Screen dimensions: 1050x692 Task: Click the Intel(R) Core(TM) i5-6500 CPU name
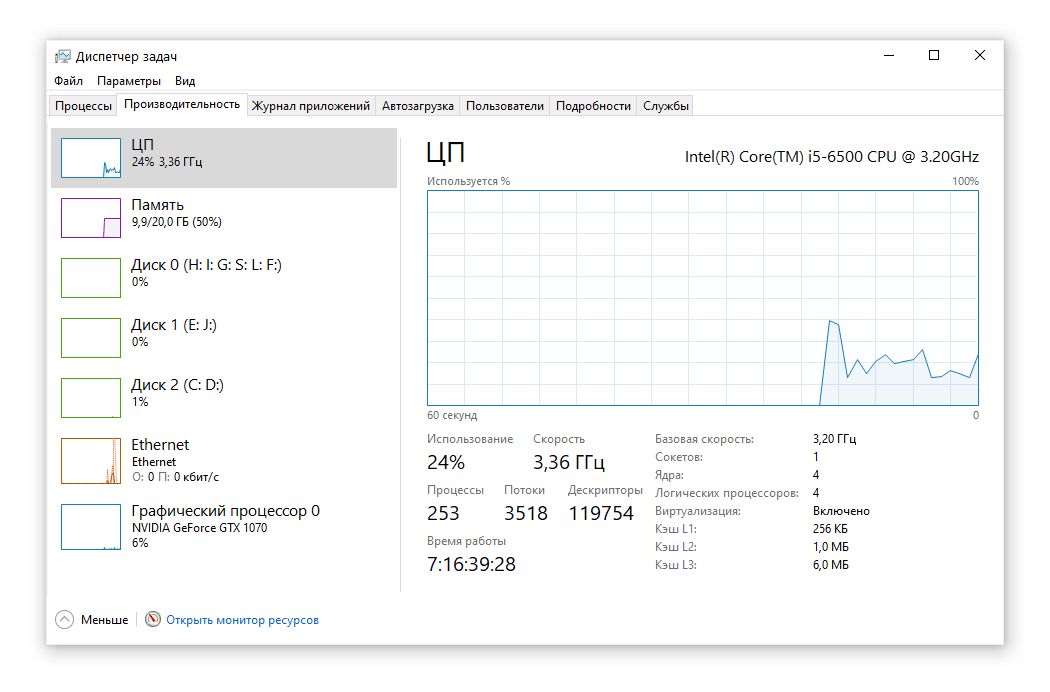(832, 157)
